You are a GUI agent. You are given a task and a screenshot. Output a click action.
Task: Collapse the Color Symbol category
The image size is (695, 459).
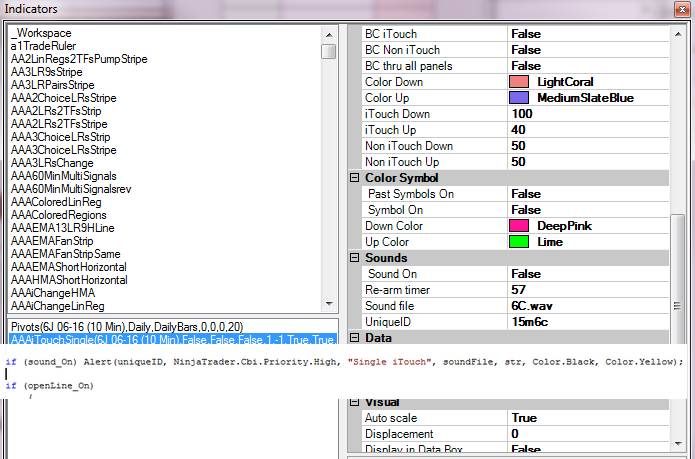[354, 178]
